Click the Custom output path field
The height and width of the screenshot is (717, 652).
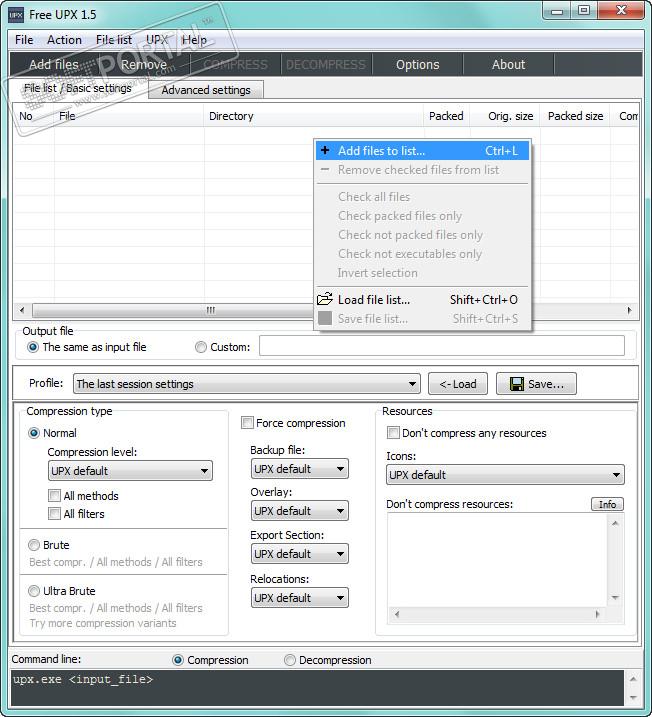(x=442, y=346)
